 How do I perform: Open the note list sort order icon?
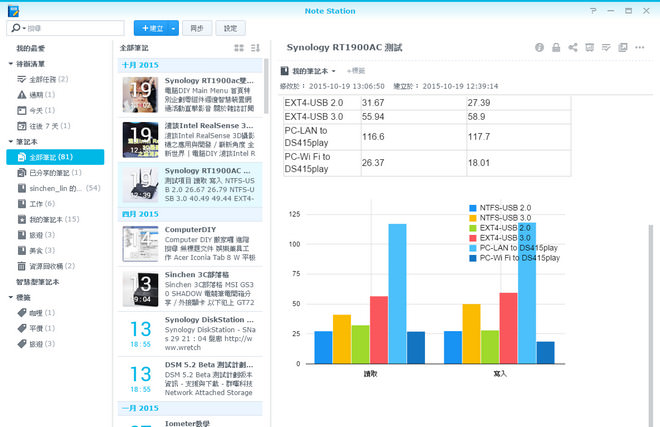tap(255, 48)
